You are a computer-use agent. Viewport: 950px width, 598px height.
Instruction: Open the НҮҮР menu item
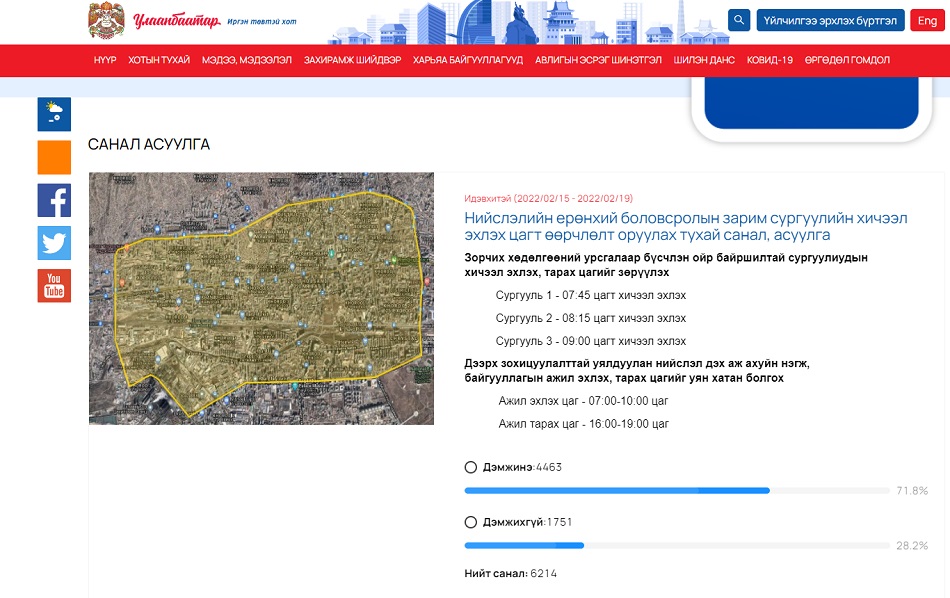105,60
